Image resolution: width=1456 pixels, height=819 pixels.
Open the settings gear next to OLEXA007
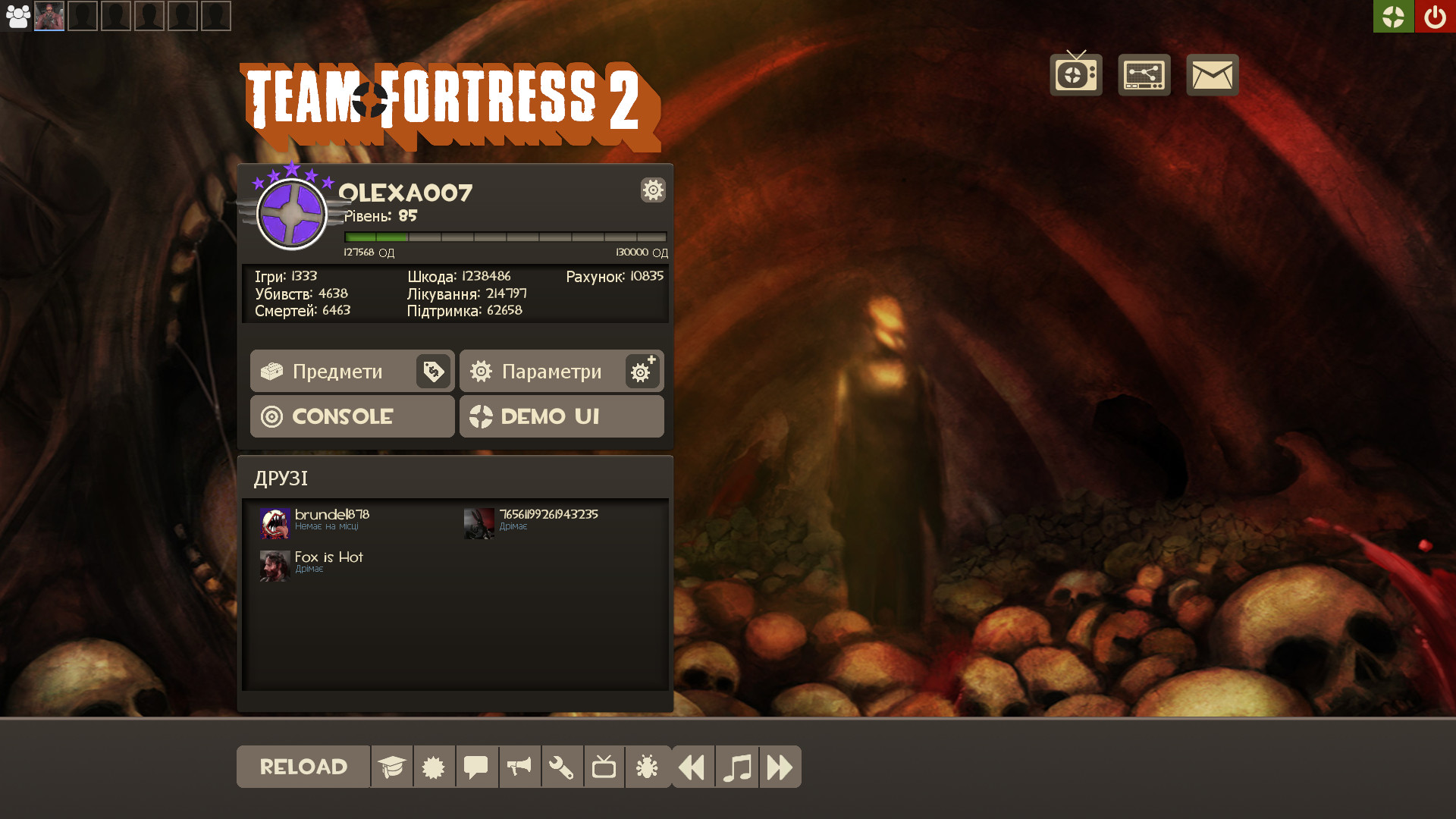[x=653, y=190]
